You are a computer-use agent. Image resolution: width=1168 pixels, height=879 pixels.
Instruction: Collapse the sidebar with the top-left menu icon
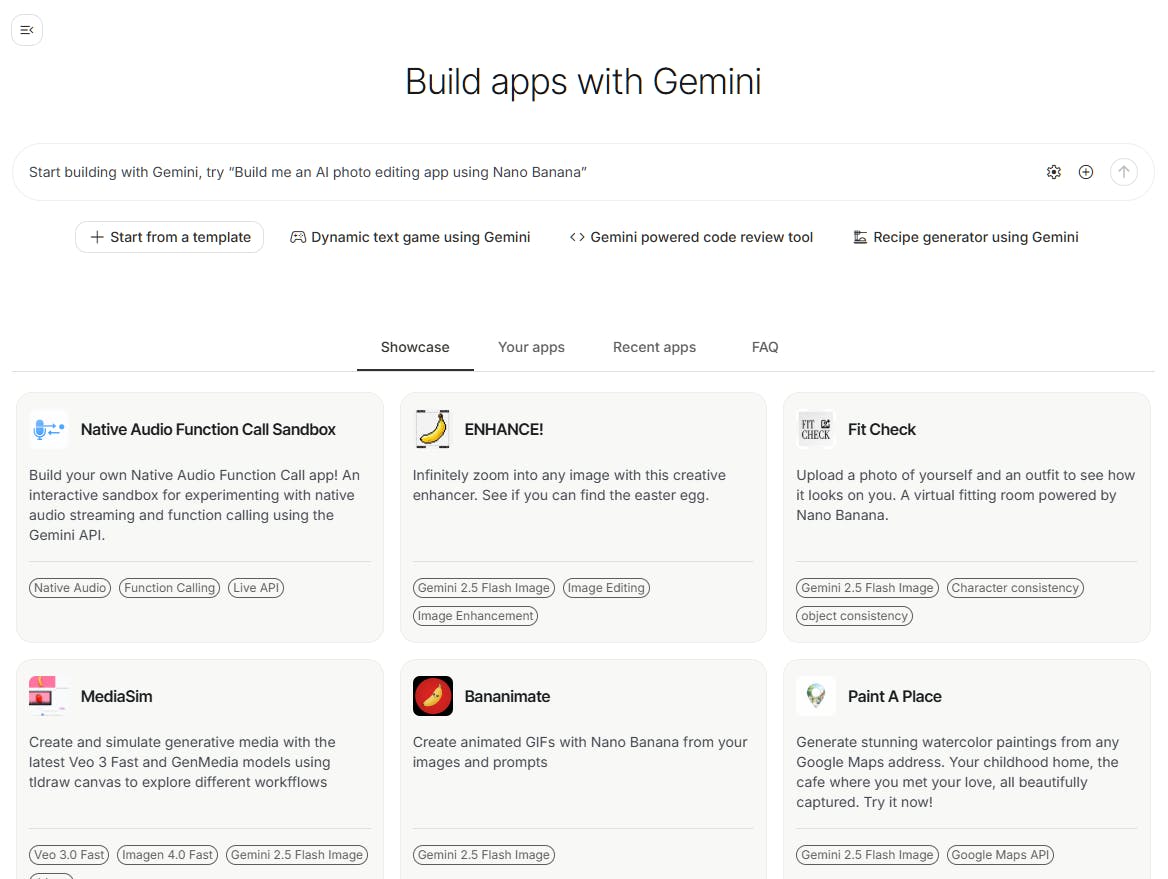[x=27, y=30]
